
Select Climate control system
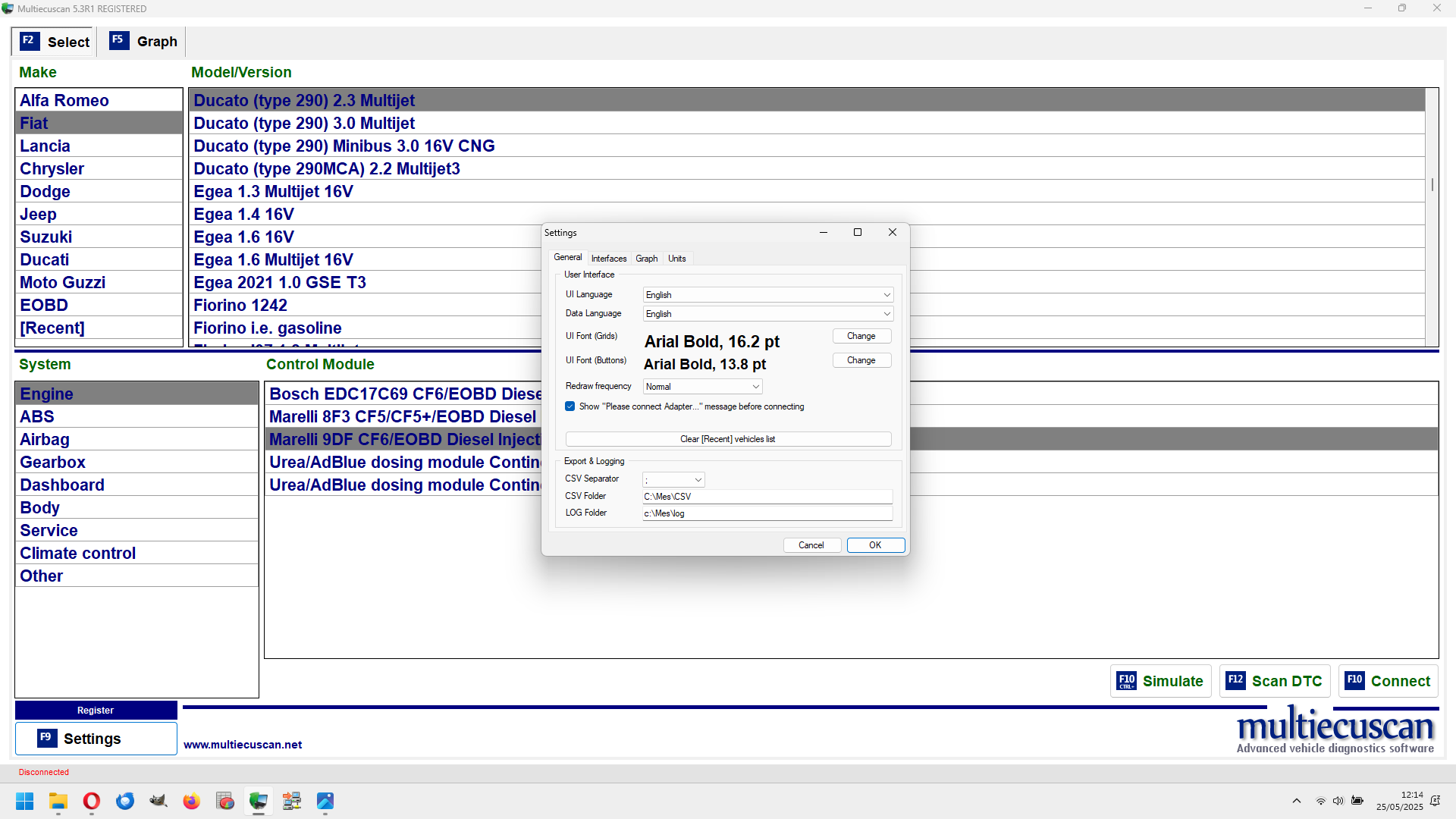coord(136,554)
